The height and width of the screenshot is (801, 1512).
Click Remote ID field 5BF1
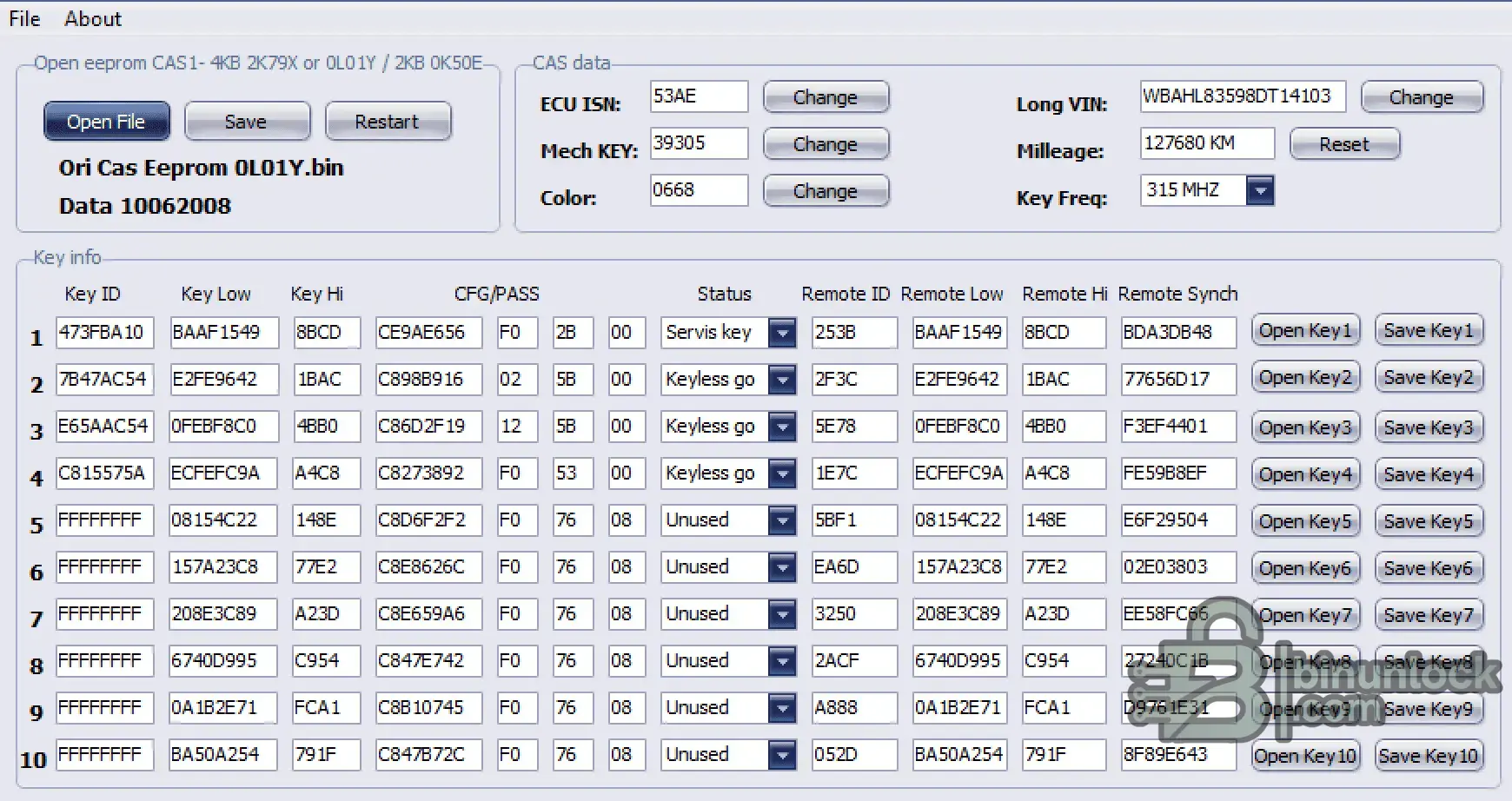(x=854, y=520)
